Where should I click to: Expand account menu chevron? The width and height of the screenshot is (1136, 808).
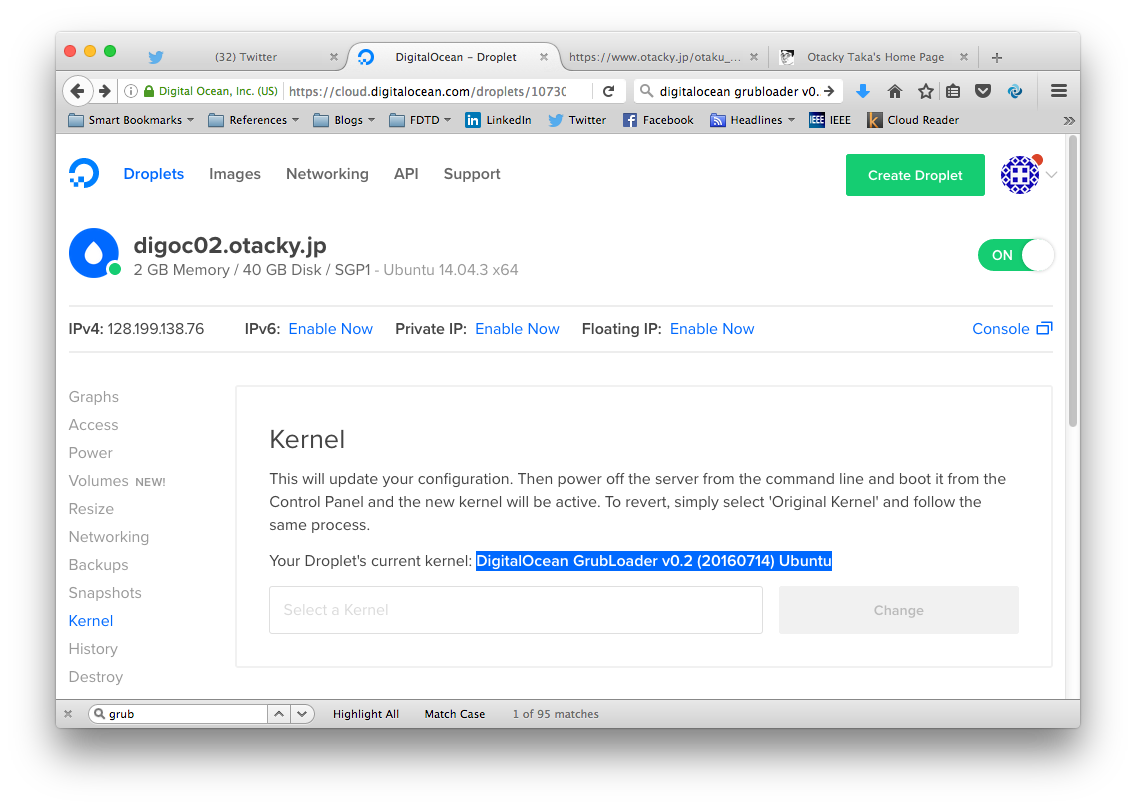[x=1052, y=175]
